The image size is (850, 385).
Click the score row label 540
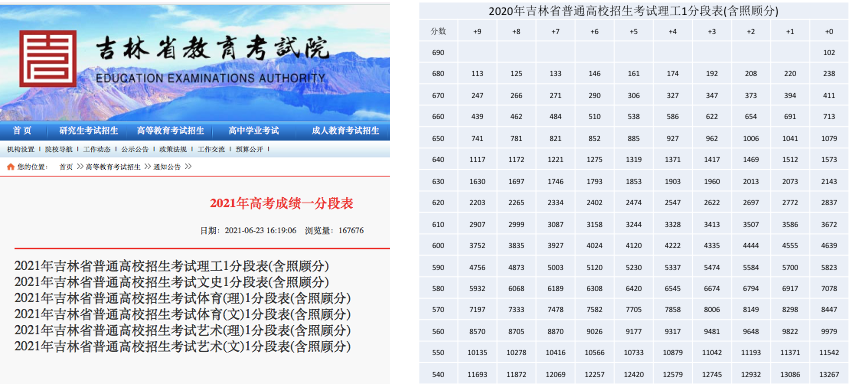[438, 374]
